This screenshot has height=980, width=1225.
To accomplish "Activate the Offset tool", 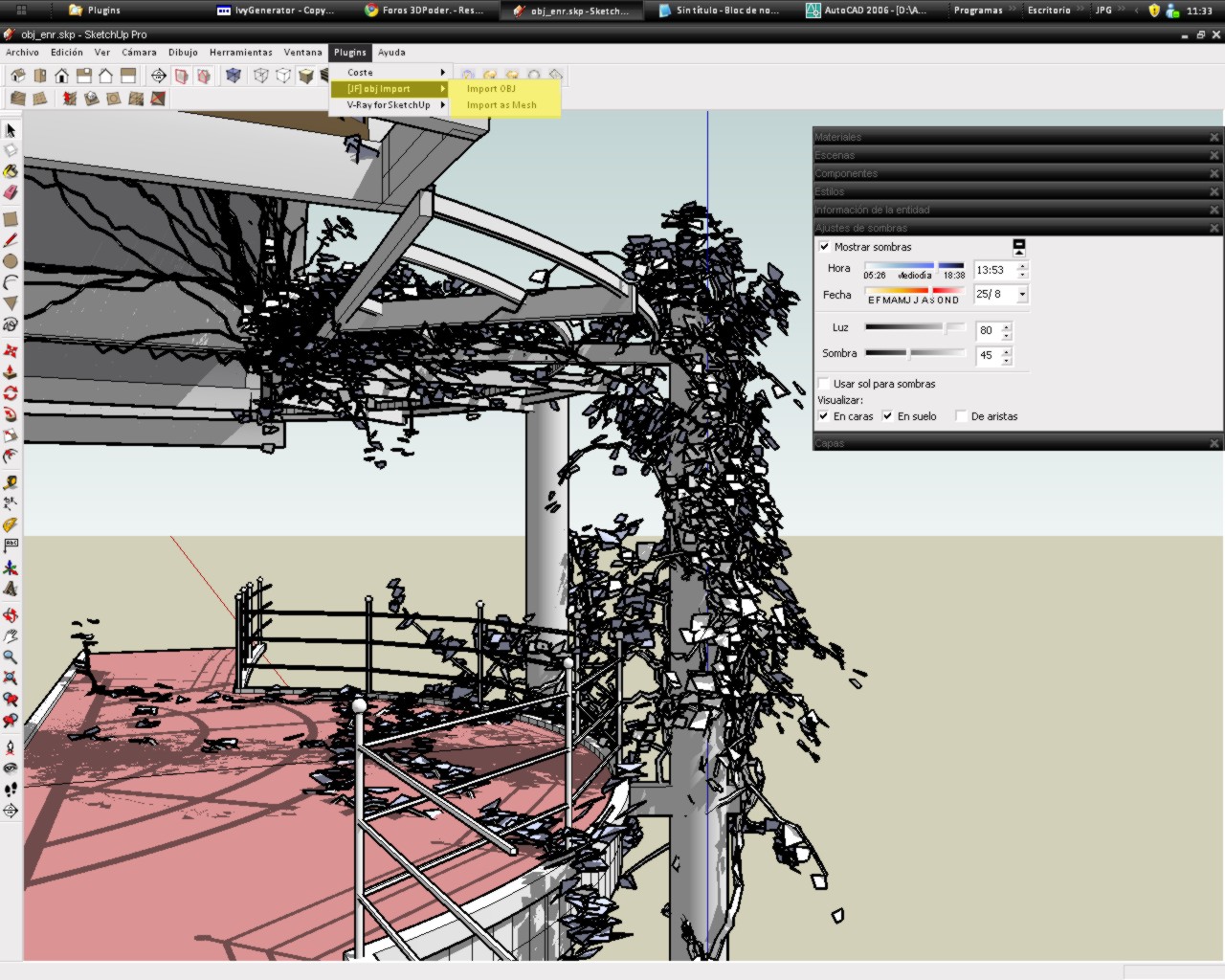I will click(x=11, y=457).
